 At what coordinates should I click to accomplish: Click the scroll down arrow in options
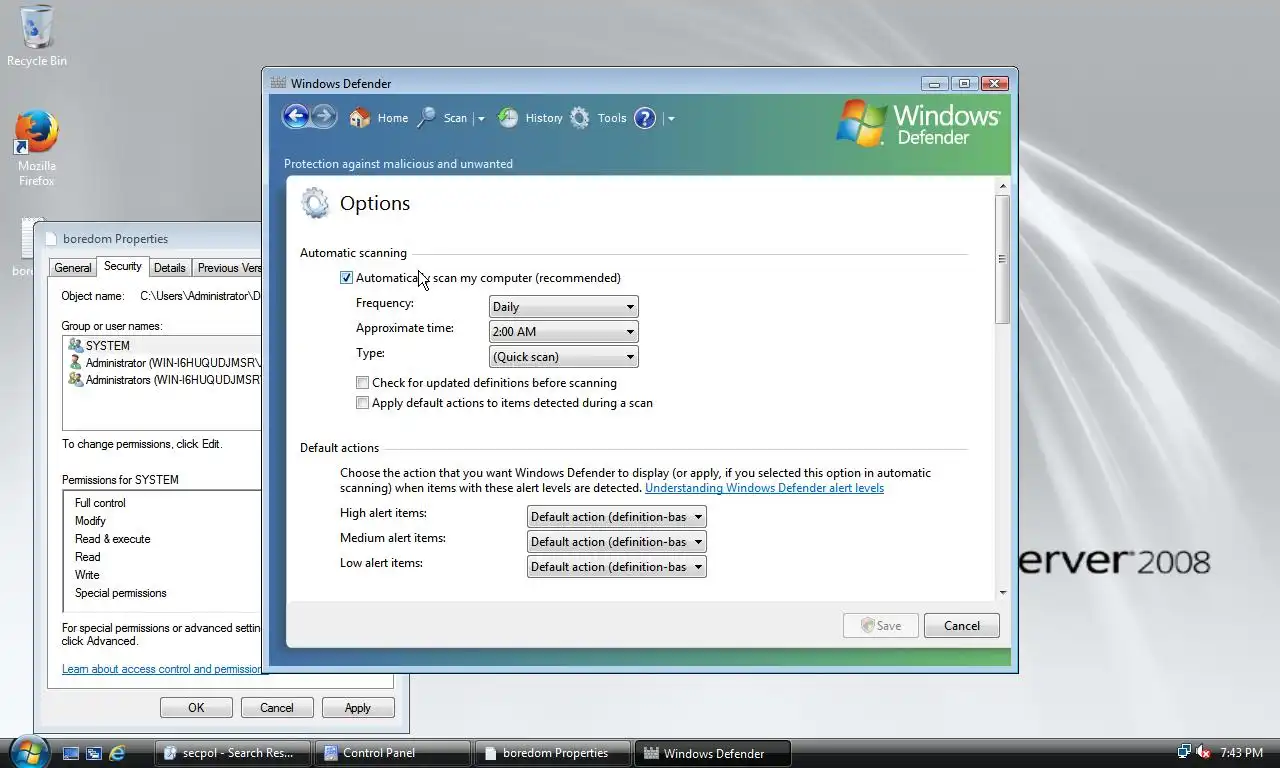(x=1002, y=592)
